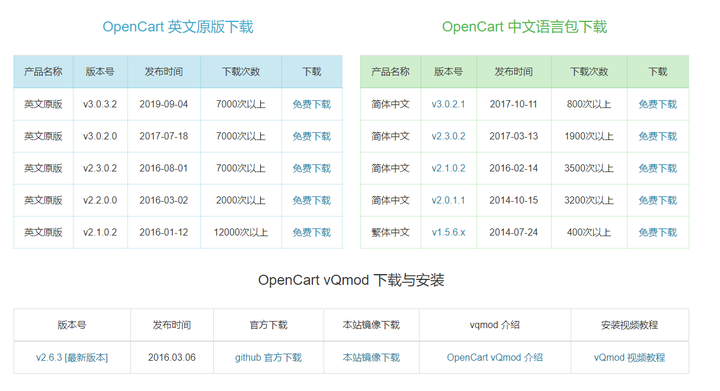Click the v3.0.3.2 version cell
720x391 pixels.
point(100,104)
